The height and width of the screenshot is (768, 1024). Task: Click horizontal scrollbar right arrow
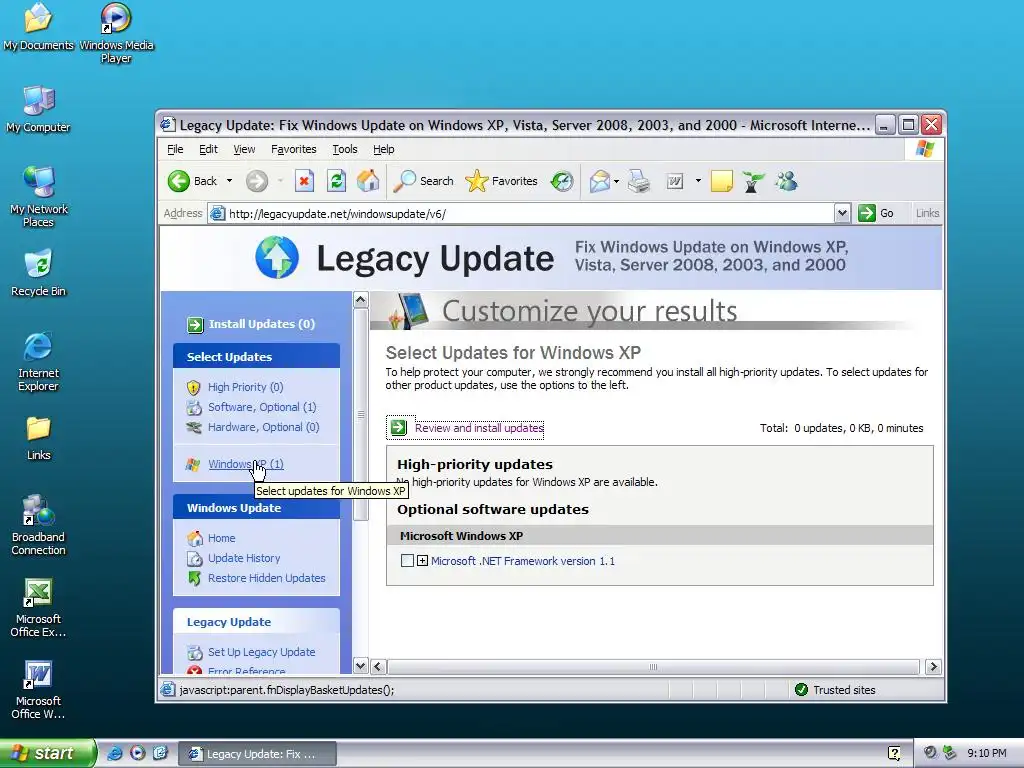coord(933,666)
